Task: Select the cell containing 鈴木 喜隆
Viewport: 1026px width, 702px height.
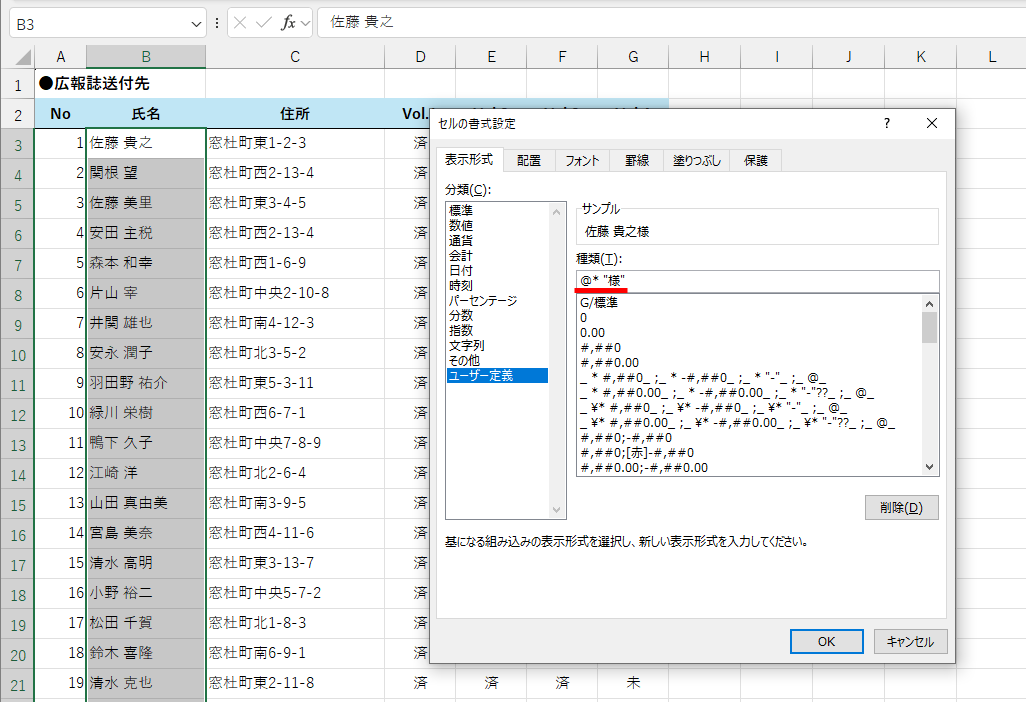Action: [146, 652]
